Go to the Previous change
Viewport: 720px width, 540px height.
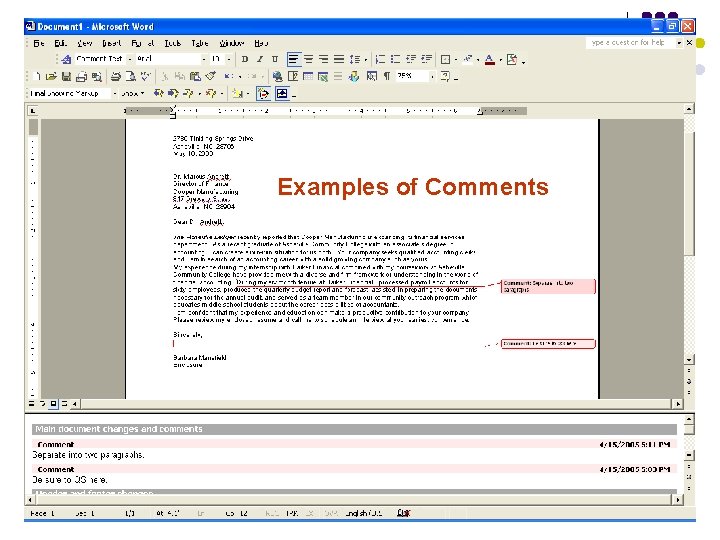158,94
